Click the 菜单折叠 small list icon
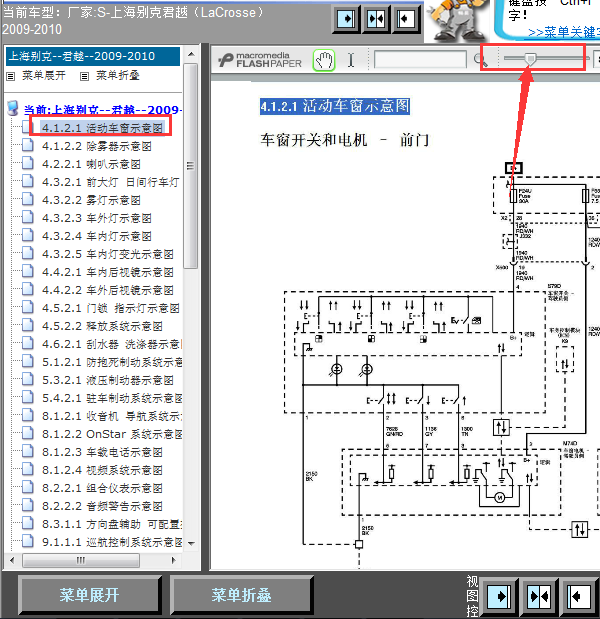This screenshot has height=619, width=600. [84, 76]
